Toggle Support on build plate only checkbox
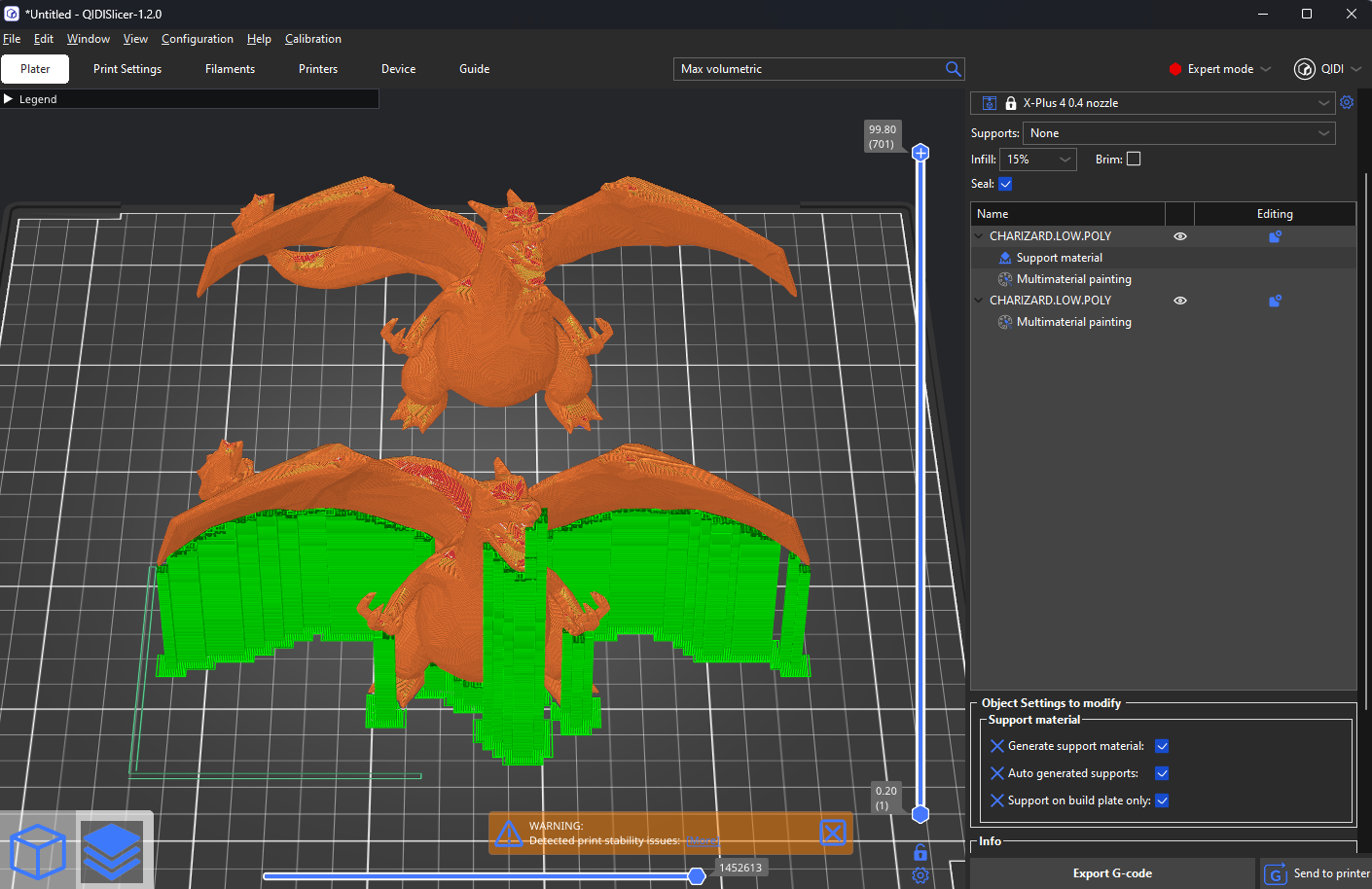The height and width of the screenshot is (889, 1372). [1162, 800]
